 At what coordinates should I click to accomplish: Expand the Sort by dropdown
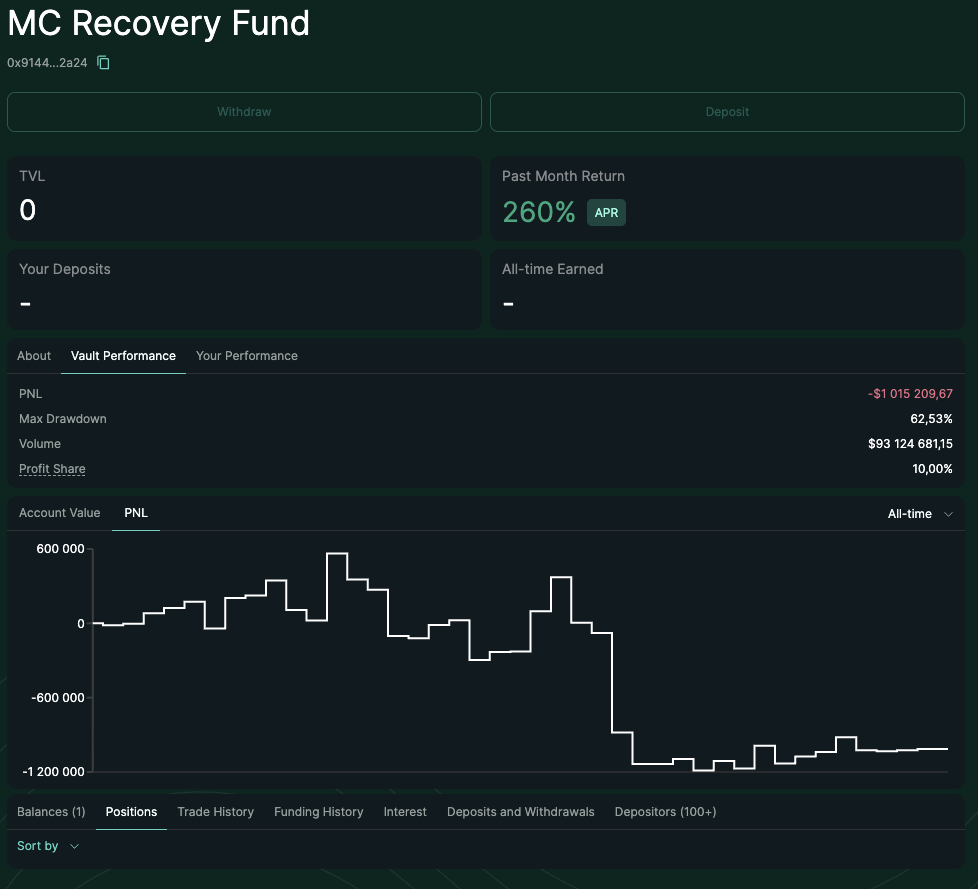tap(47, 846)
